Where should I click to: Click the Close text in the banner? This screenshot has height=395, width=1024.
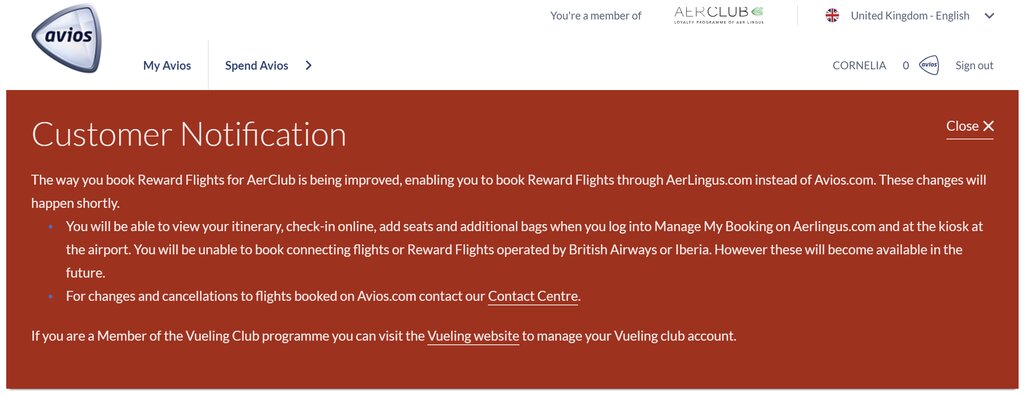[x=963, y=126]
